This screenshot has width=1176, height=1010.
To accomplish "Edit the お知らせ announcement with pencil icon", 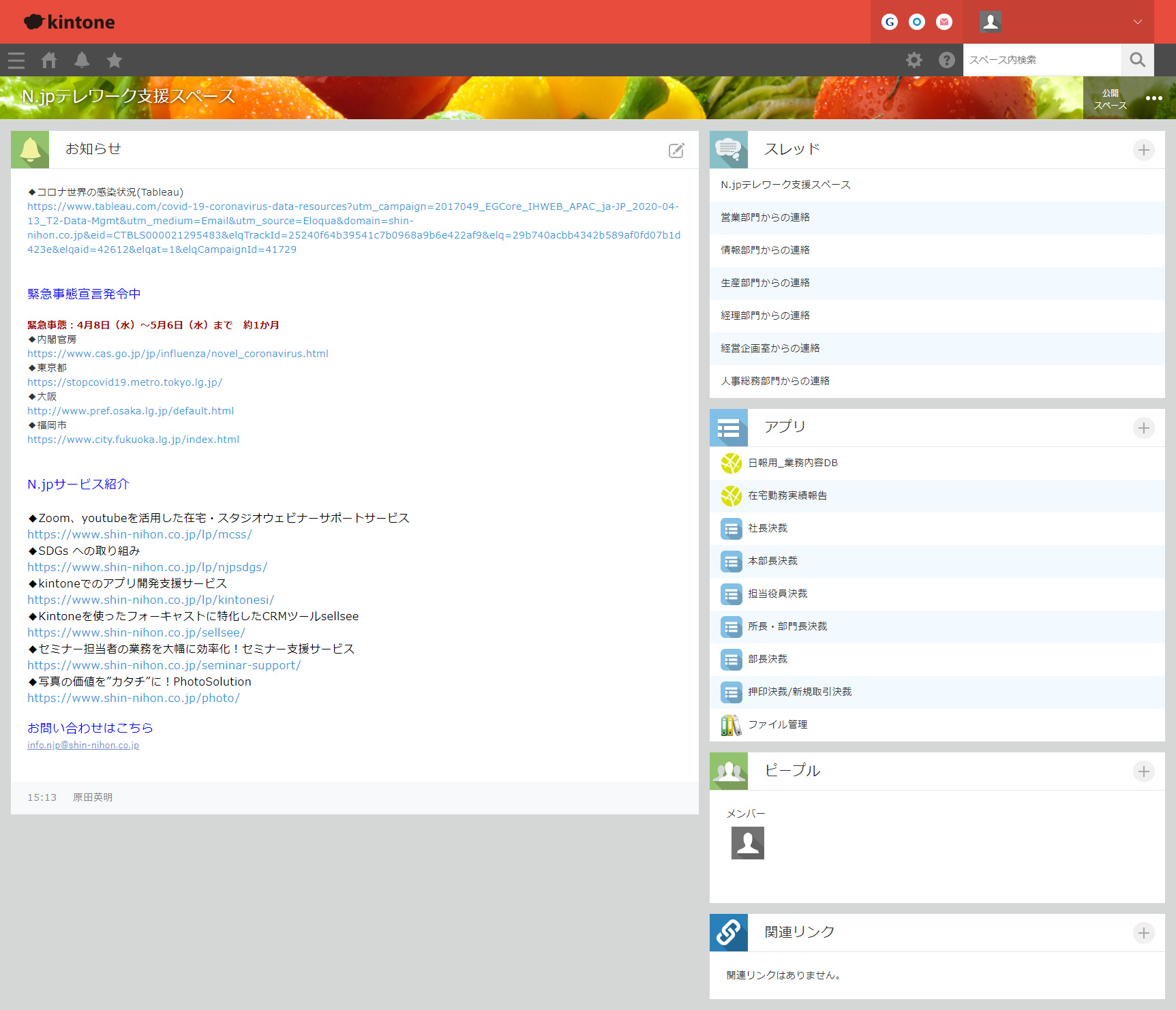I will [x=676, y=150].
